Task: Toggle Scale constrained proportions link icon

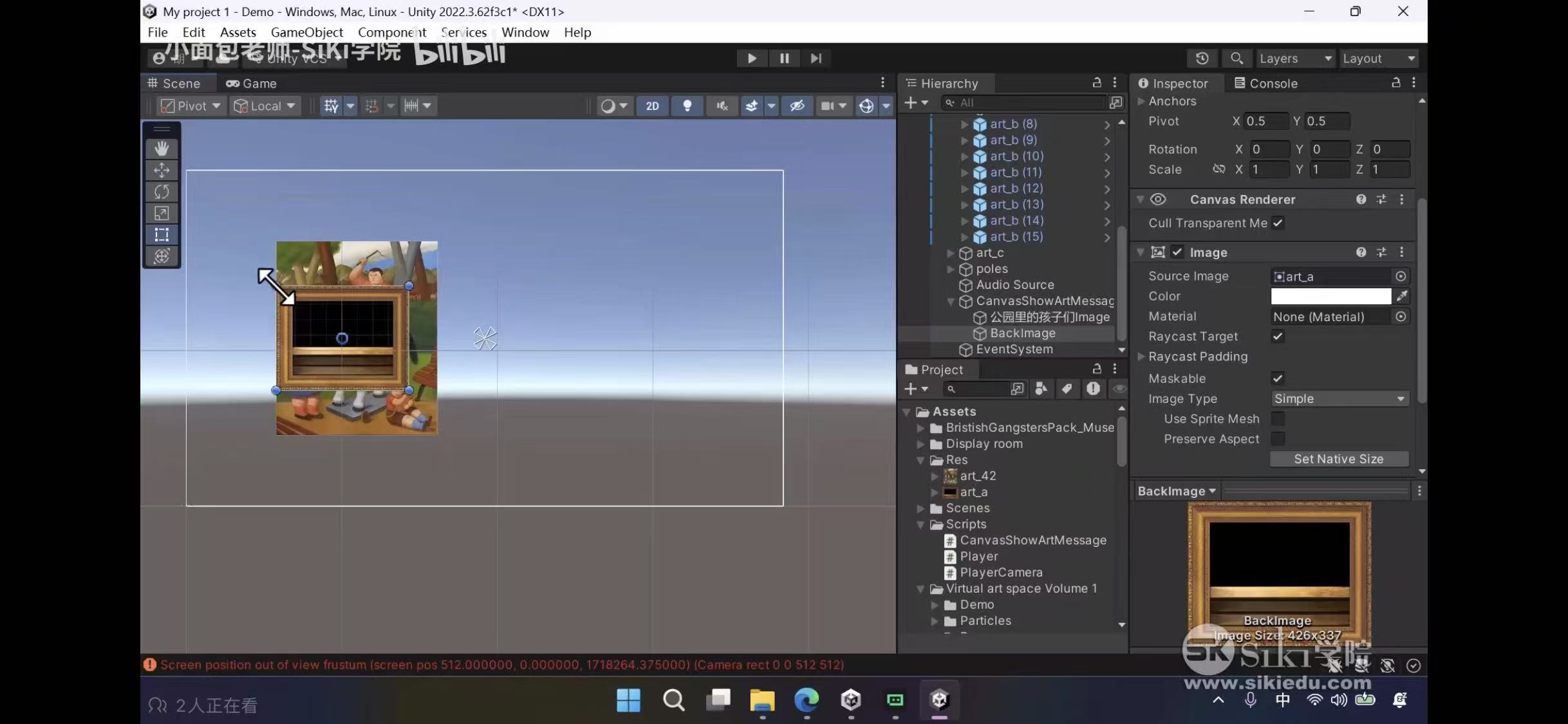Action: (x=1218, y=169)
